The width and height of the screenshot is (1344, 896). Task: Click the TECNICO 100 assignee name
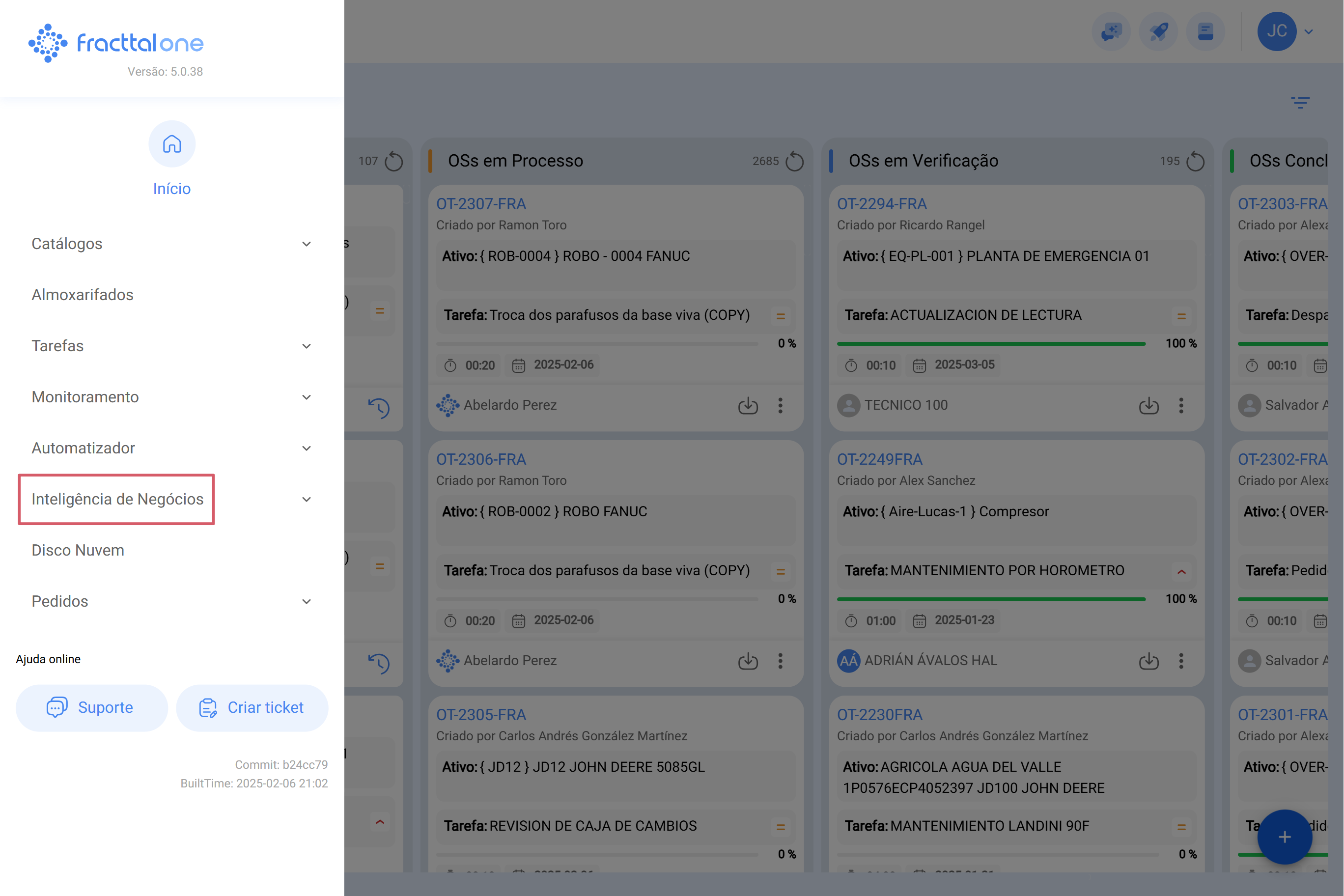pyautogui.click(x=906, y=405)
